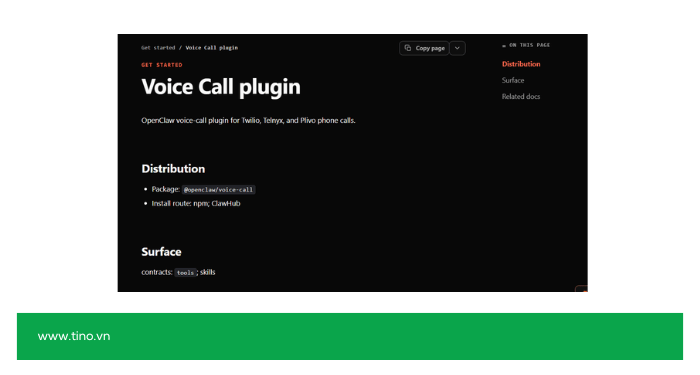Select the @openclaw/voice-call package code
700x375 pixels.
point(218,190)
